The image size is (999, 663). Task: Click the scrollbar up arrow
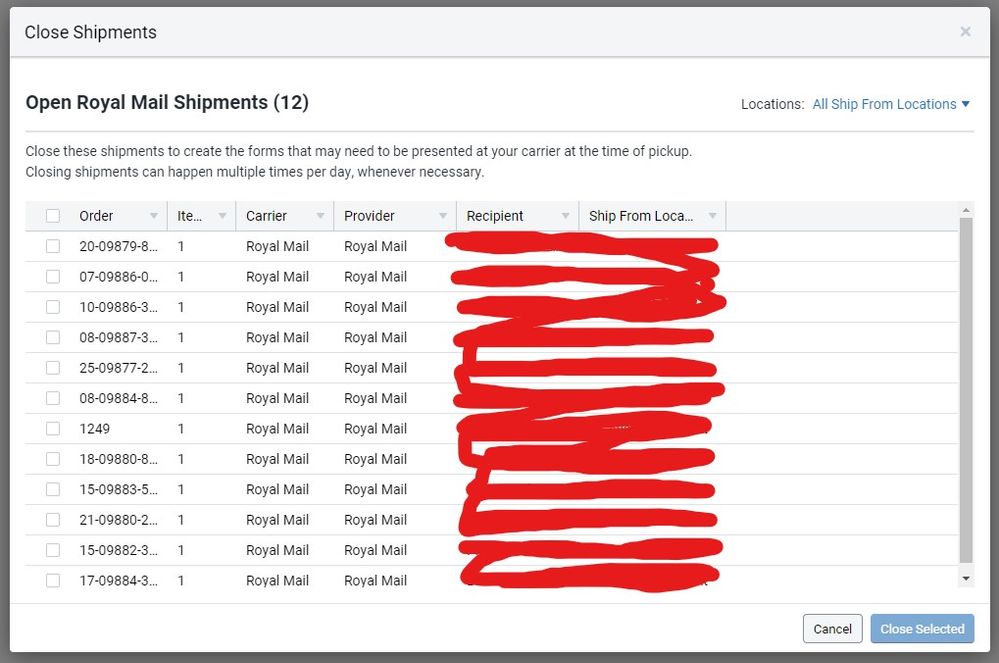click(965, 210)
